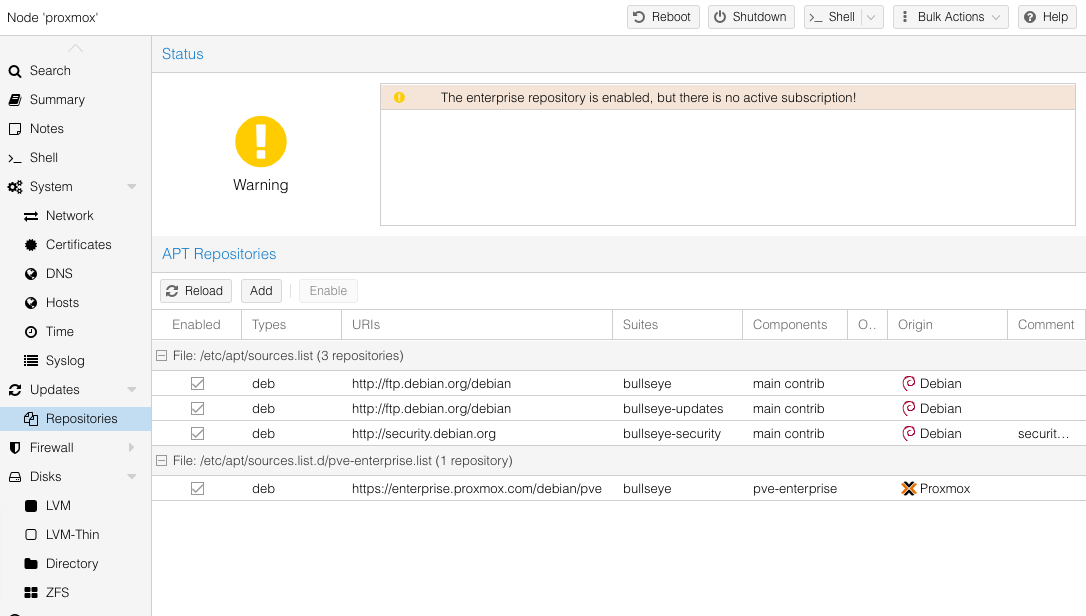
Task: Open the Bulk Actions dropdown
Action: 950,17
